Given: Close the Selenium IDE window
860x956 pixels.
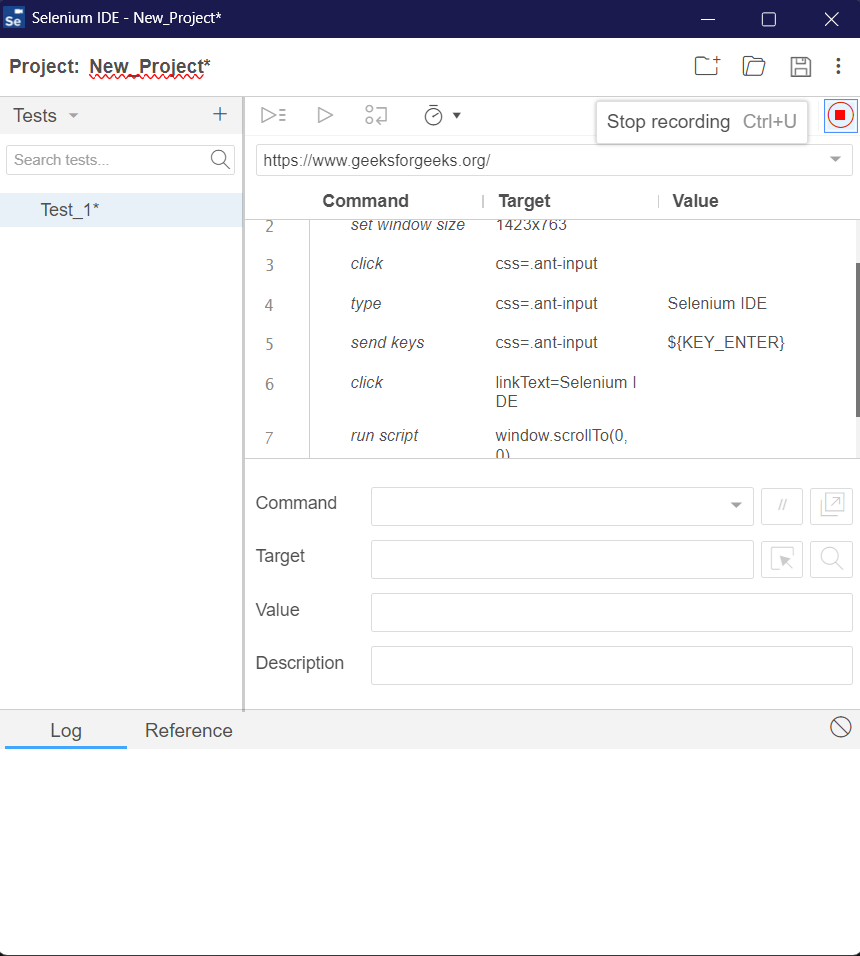Looking at the screenshot, I should tap(831, 19).
